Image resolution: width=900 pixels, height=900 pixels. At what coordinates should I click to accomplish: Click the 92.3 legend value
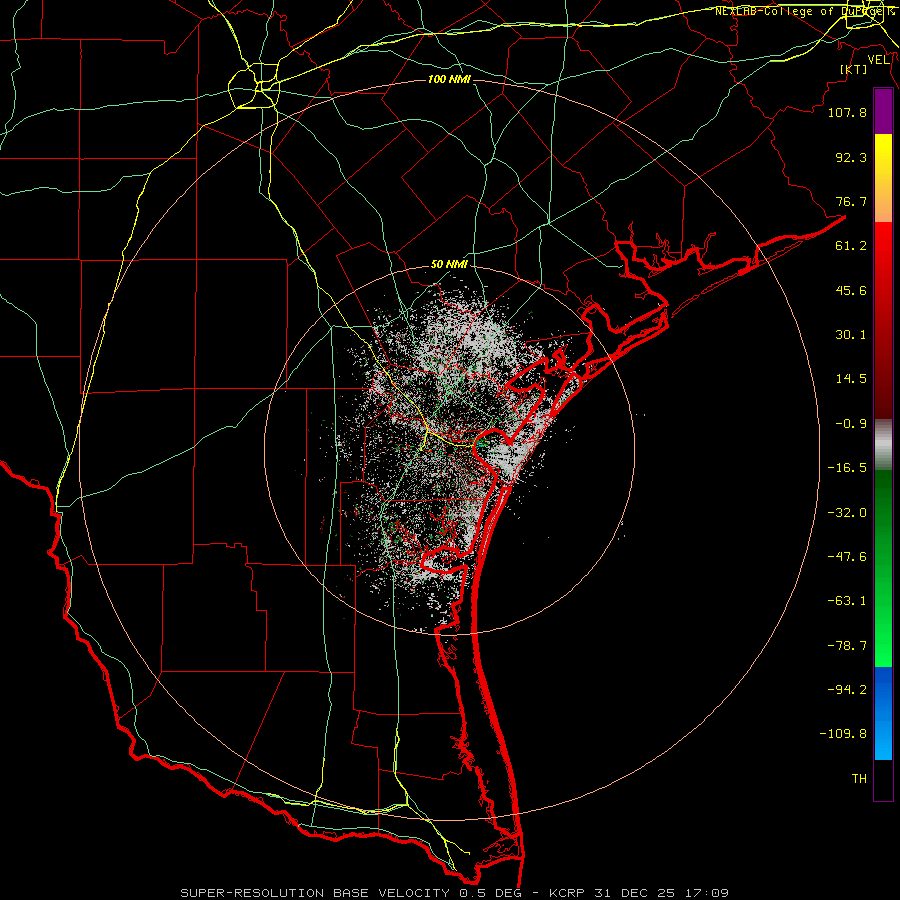click(851, 157)
